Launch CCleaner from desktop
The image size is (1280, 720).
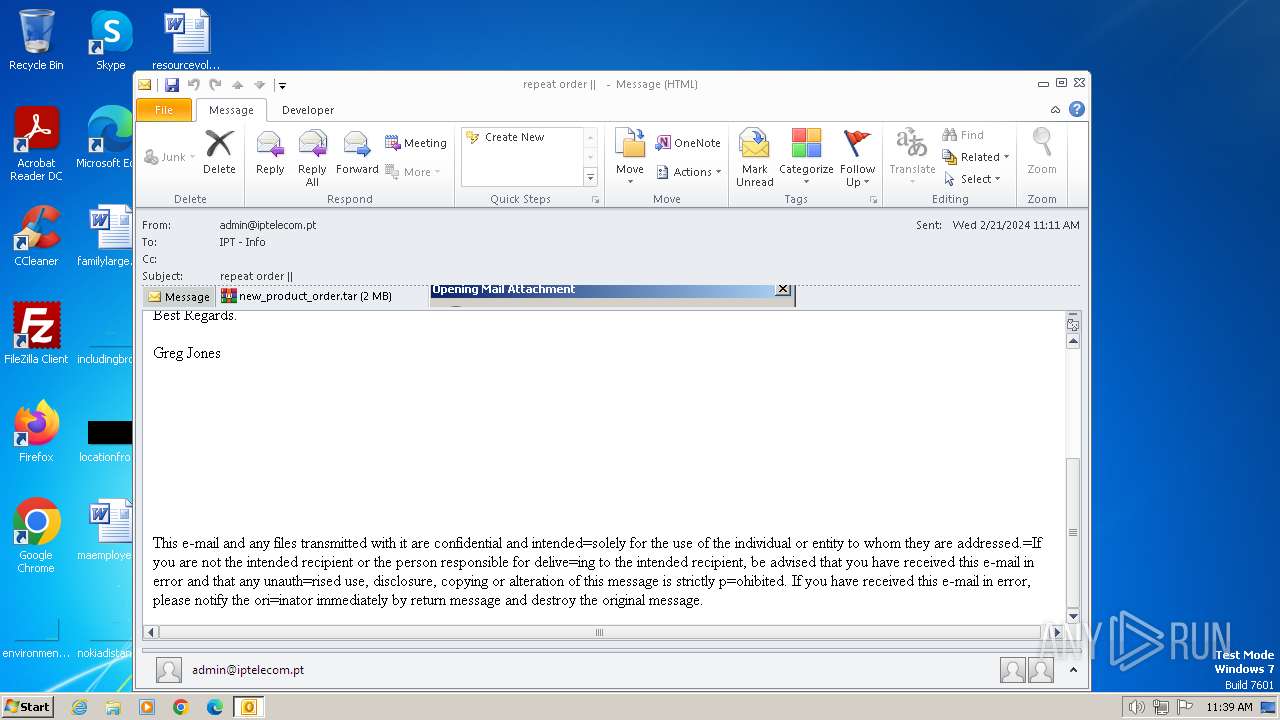click(36, 236)
